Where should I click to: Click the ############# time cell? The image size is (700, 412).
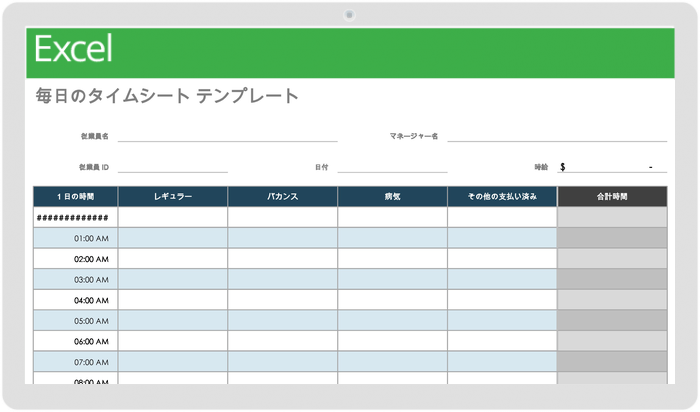tap(75, 217)
